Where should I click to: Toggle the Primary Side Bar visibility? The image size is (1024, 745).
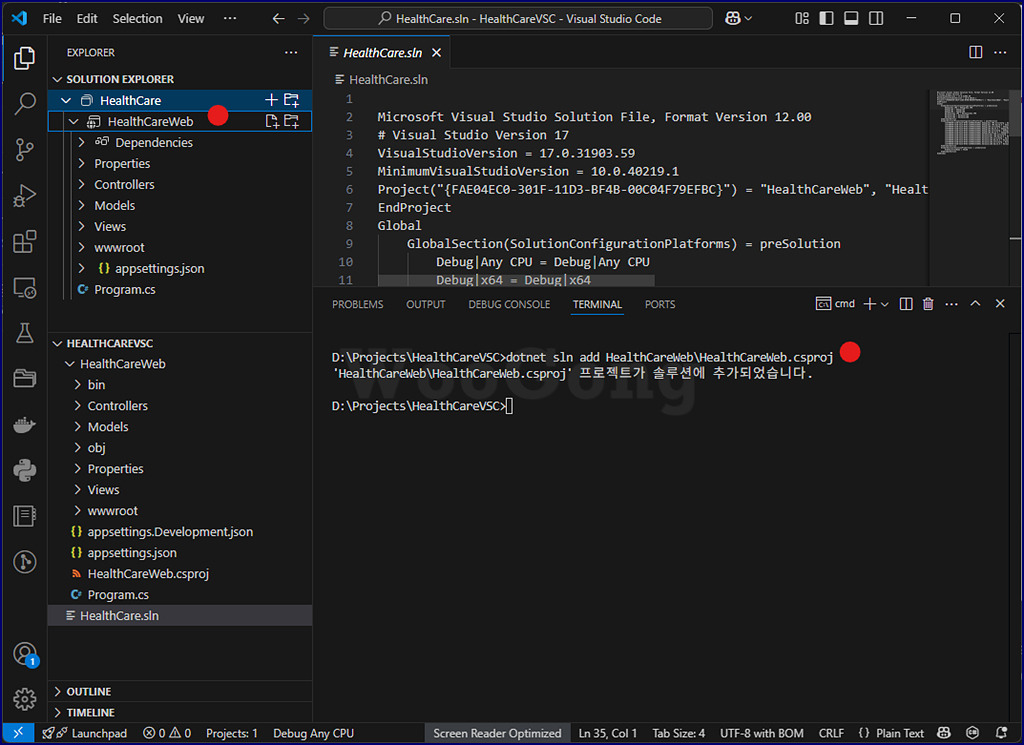pos(826,18)
